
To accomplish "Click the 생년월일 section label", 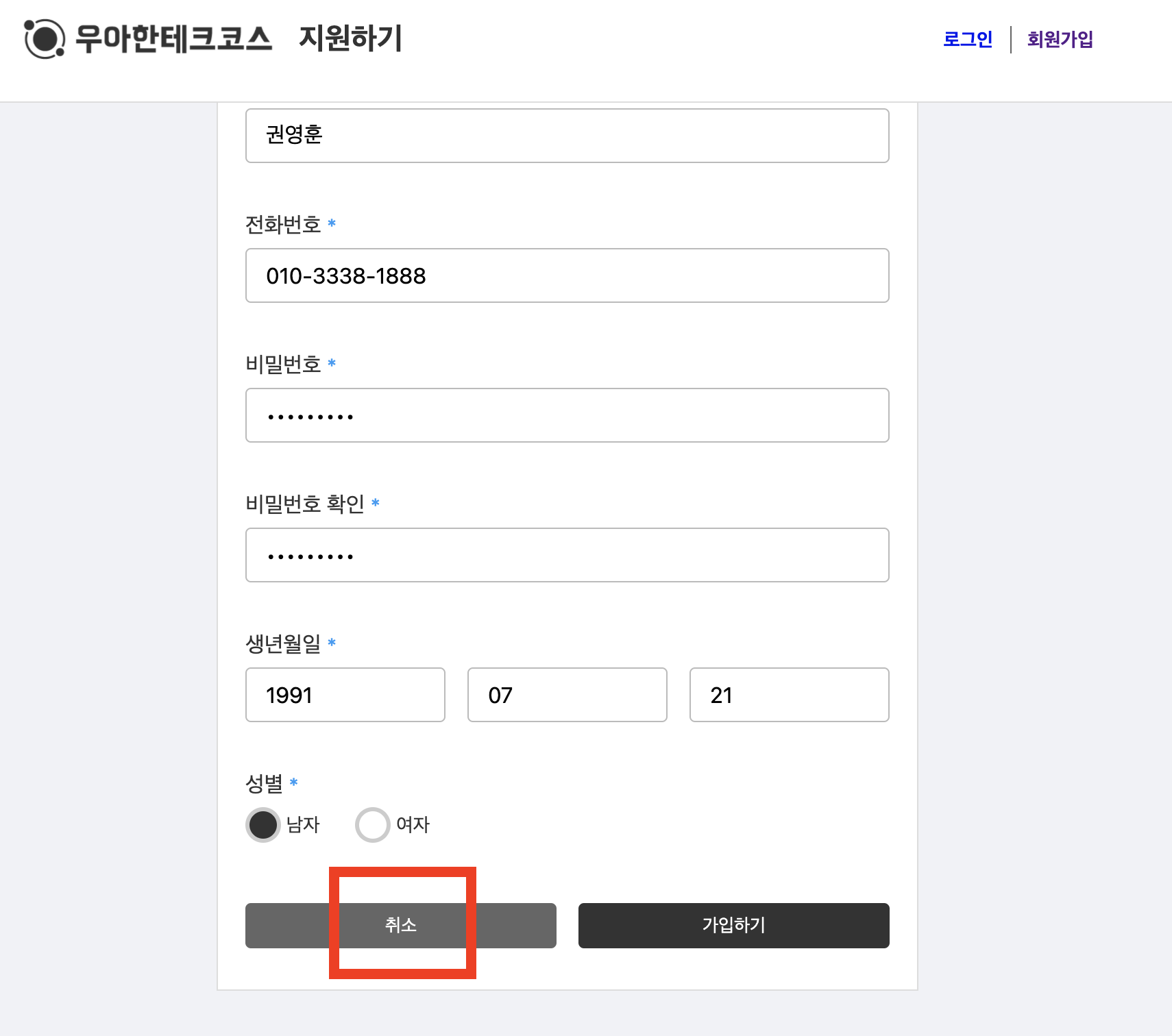I will (285, 643).
